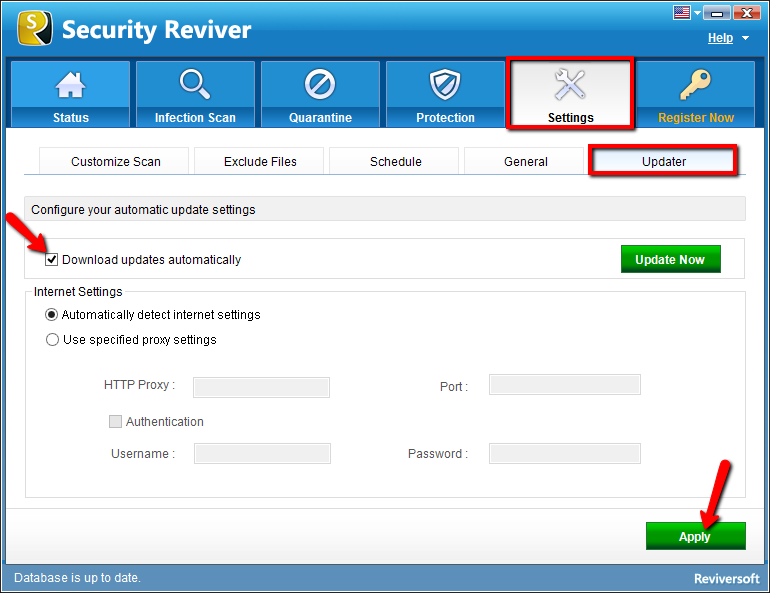
Task: Choose Use specified proxy settings radio
Action: click(53, 340)
